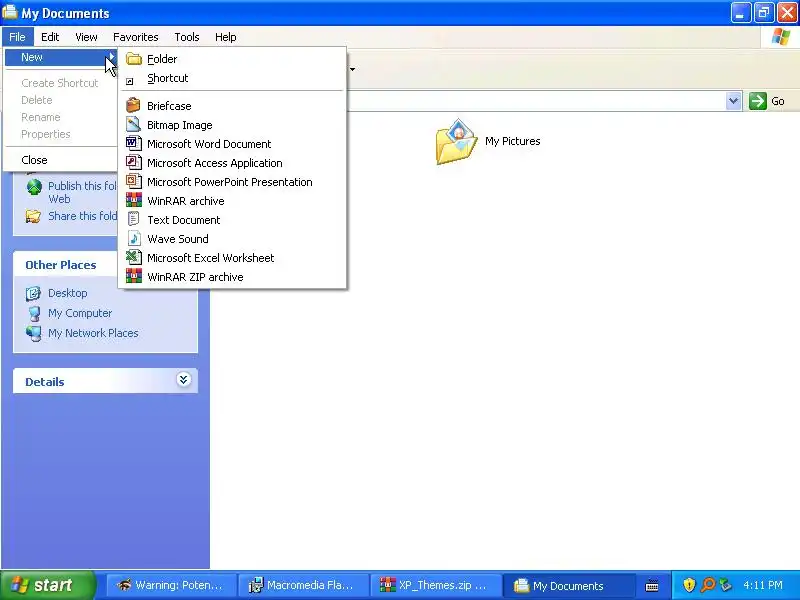Click the keyboard icon on the taskbar
This screenshot has height=600, width=800.
[x=652, y=586]
